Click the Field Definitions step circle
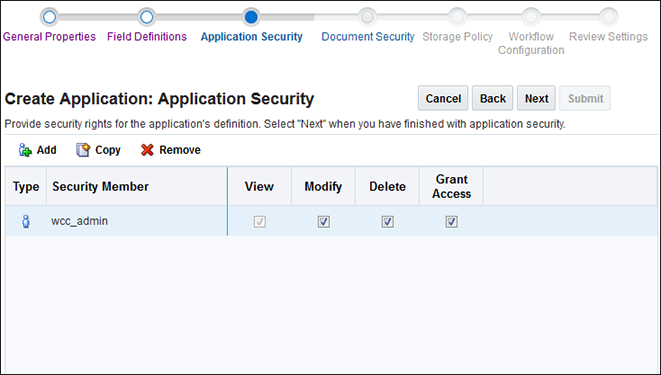The width and height of the screenshot is (661, 375). click(x=146, y=17)
